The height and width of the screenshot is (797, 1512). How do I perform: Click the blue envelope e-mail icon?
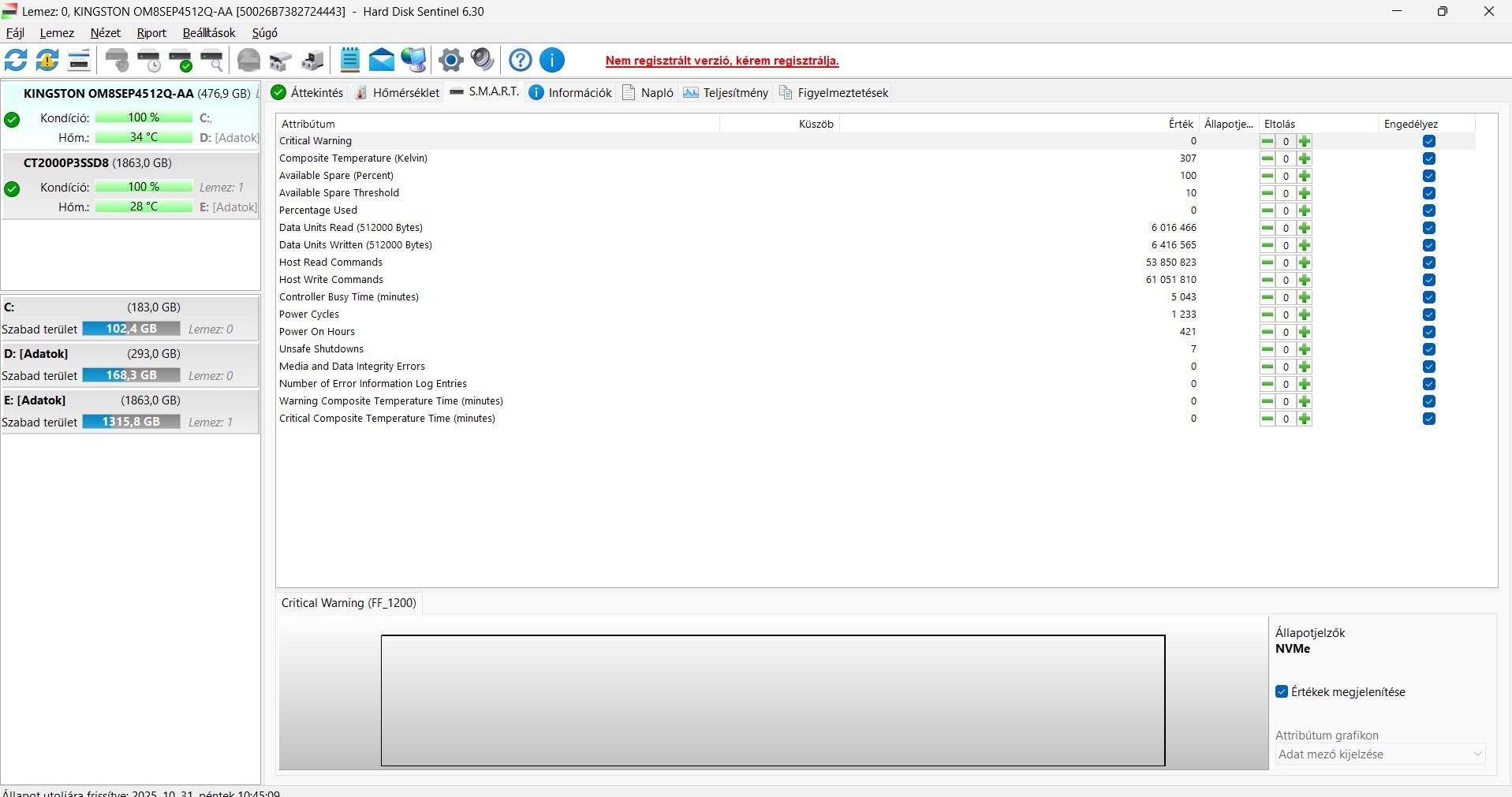[382, 60]
